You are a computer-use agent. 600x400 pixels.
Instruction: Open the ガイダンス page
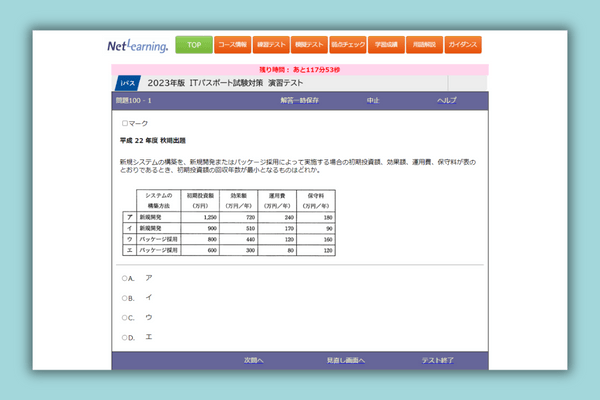click(x=463, y=45)
